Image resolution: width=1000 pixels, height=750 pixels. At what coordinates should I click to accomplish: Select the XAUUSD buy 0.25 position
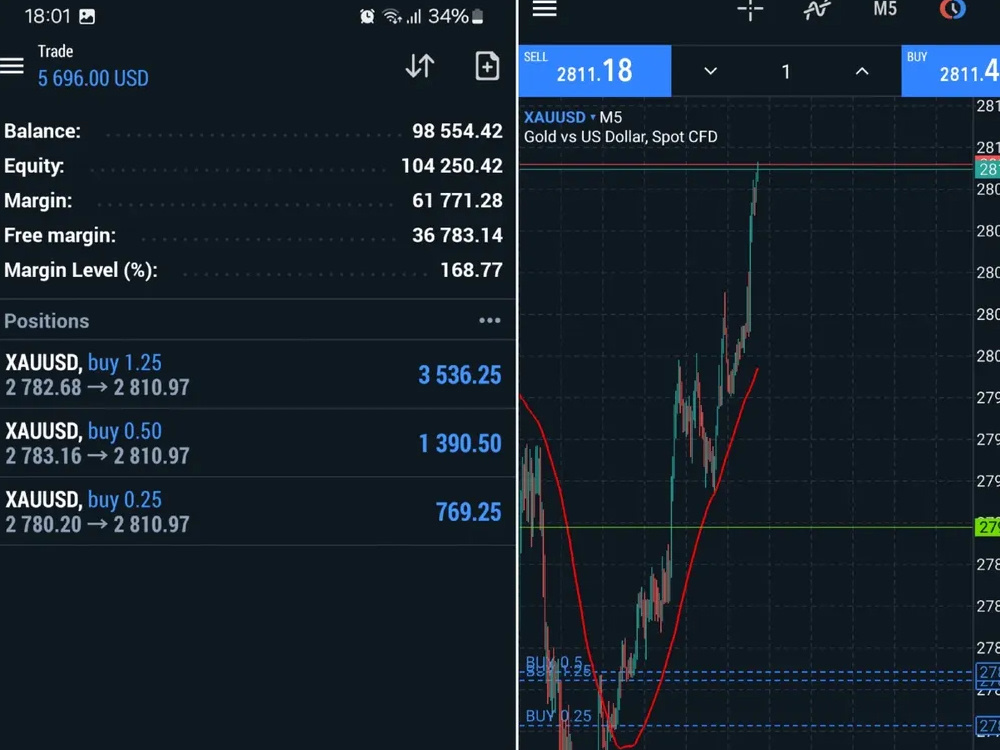point(258,511)
